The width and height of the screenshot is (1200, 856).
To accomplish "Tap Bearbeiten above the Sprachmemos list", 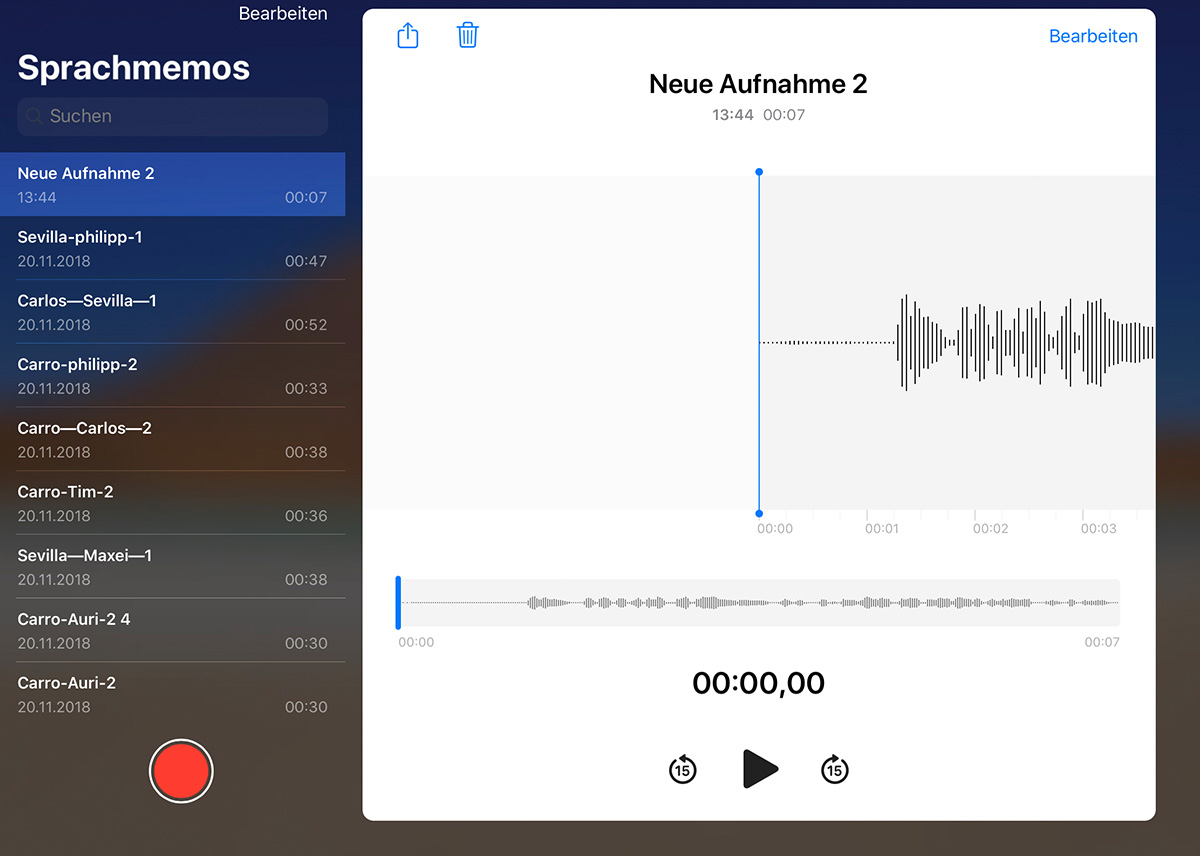I will tap(283, 14).
